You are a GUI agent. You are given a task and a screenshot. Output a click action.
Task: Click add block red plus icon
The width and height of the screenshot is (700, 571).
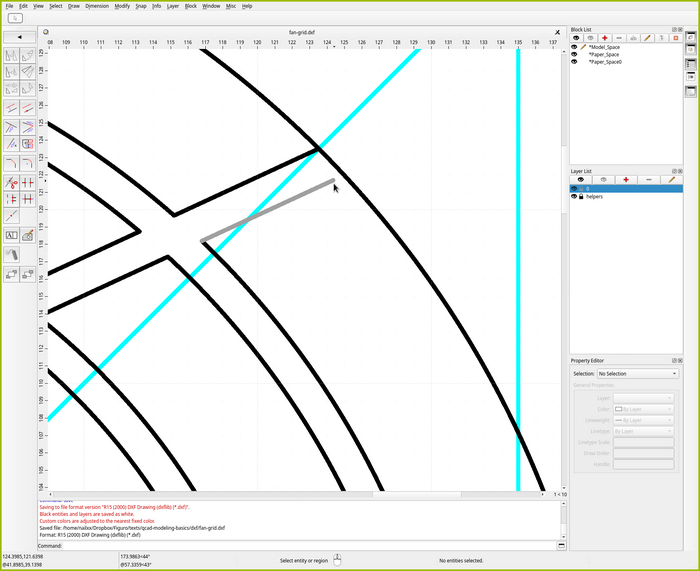(x=604, y=37)
